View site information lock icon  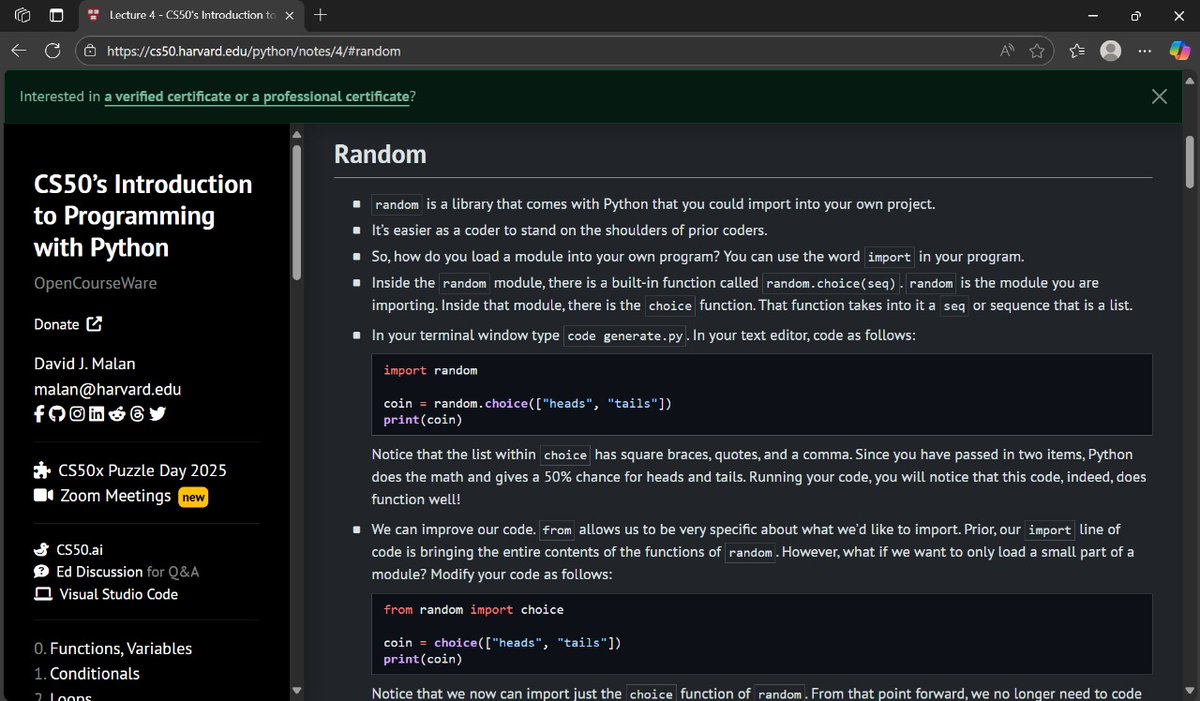[90, 50]
